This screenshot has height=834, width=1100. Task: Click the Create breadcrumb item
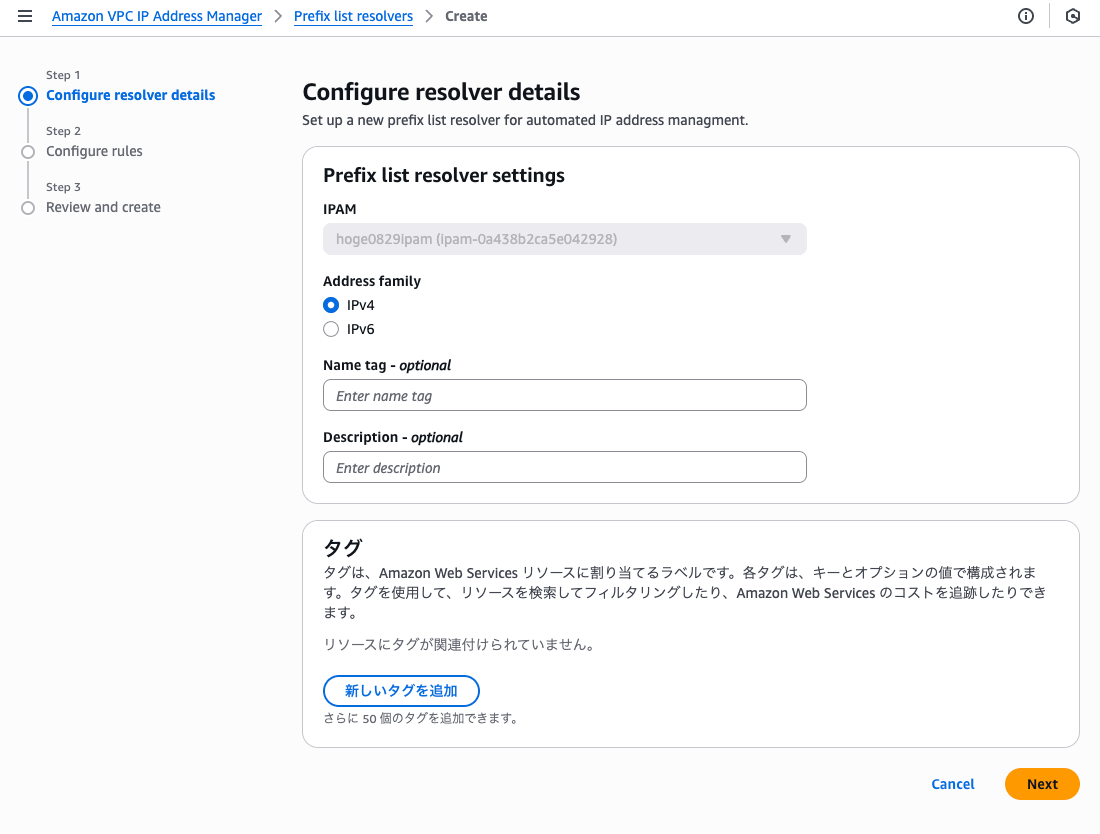tap(466, 16)
